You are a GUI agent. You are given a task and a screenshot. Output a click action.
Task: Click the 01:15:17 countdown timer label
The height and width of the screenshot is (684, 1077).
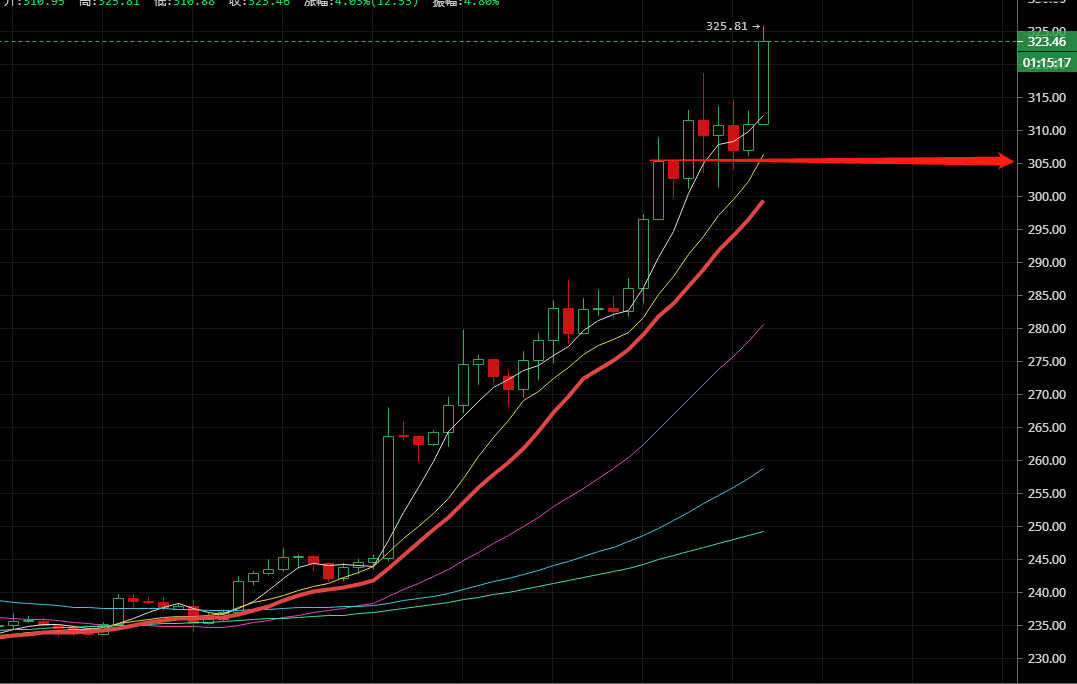click(1045, 63)
